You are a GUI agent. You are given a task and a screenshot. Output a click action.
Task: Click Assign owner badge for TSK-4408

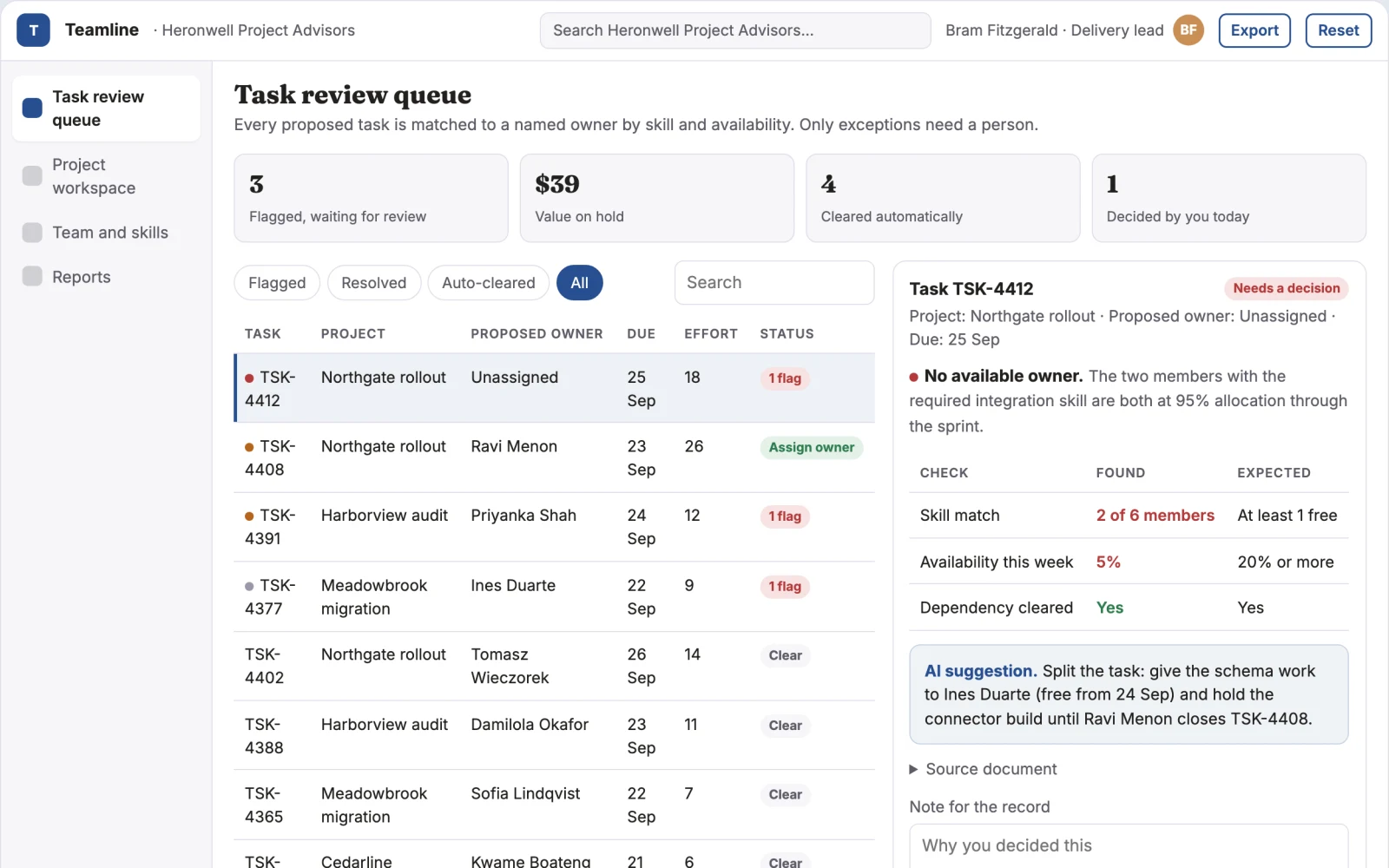[x=812, y=447]
